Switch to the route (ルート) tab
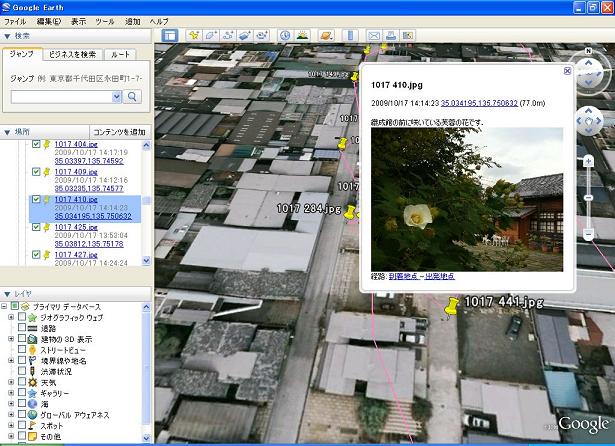 (120, 54)
